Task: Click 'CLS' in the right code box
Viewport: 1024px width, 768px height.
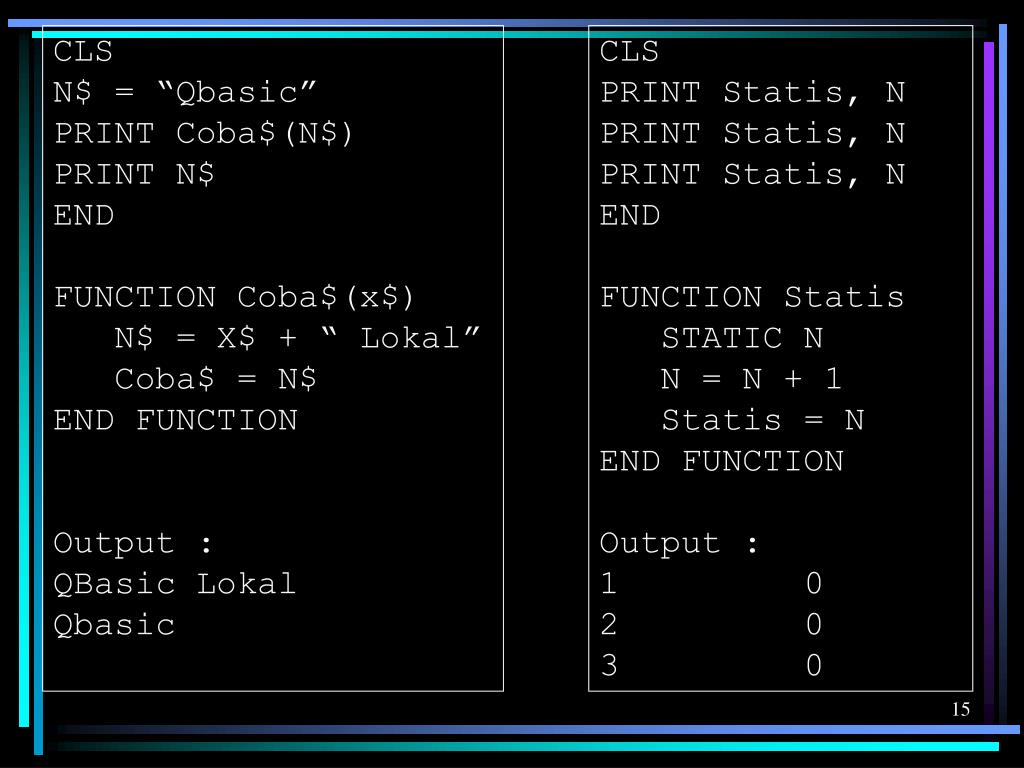Action: pyautogui.click(x=629, y=52)
